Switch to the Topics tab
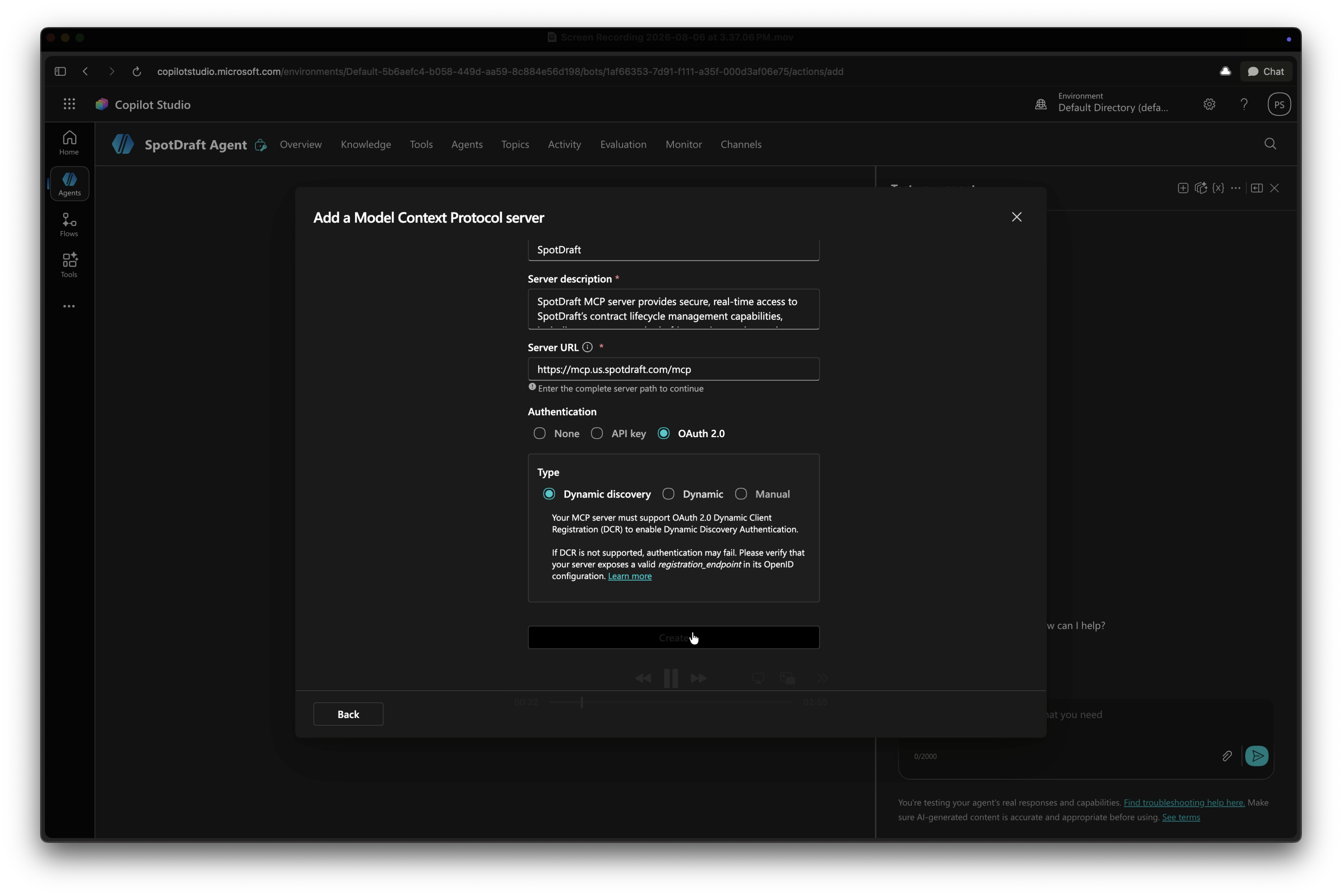 coord(515,145)
